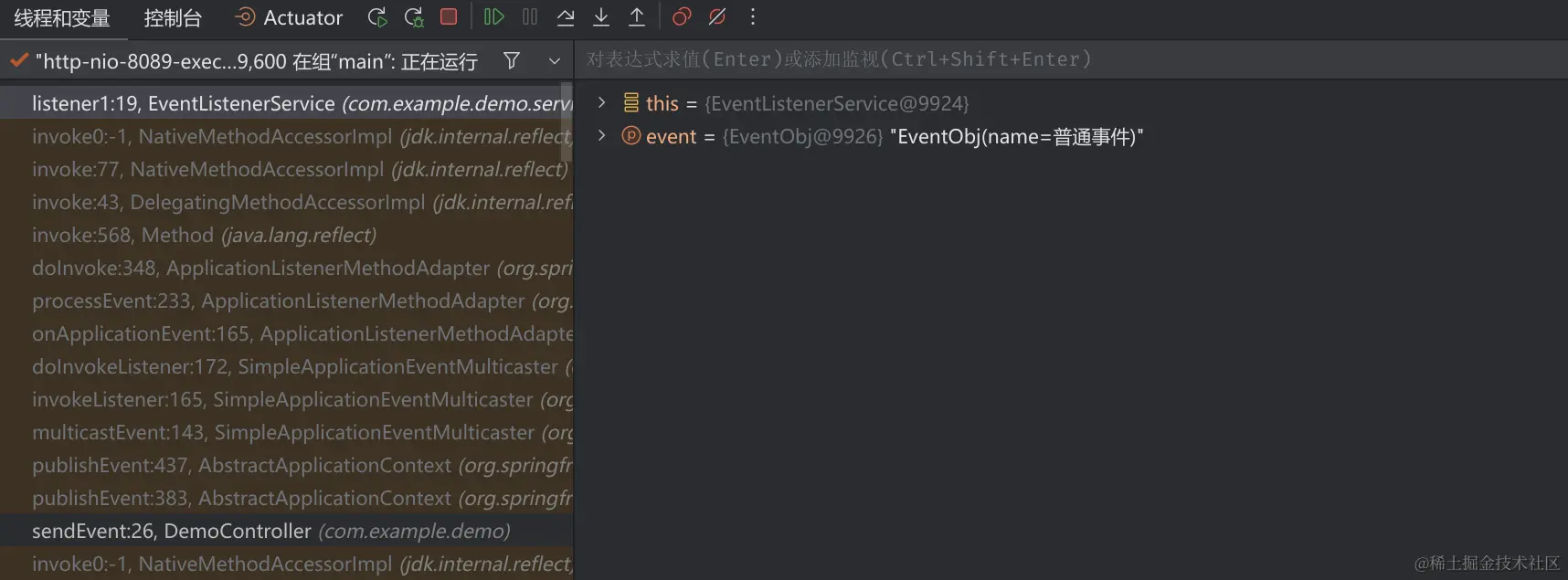Select frame publishEvent:437
The height and width of the screenshot is (580, 1568).
click(x=286, y=465)
